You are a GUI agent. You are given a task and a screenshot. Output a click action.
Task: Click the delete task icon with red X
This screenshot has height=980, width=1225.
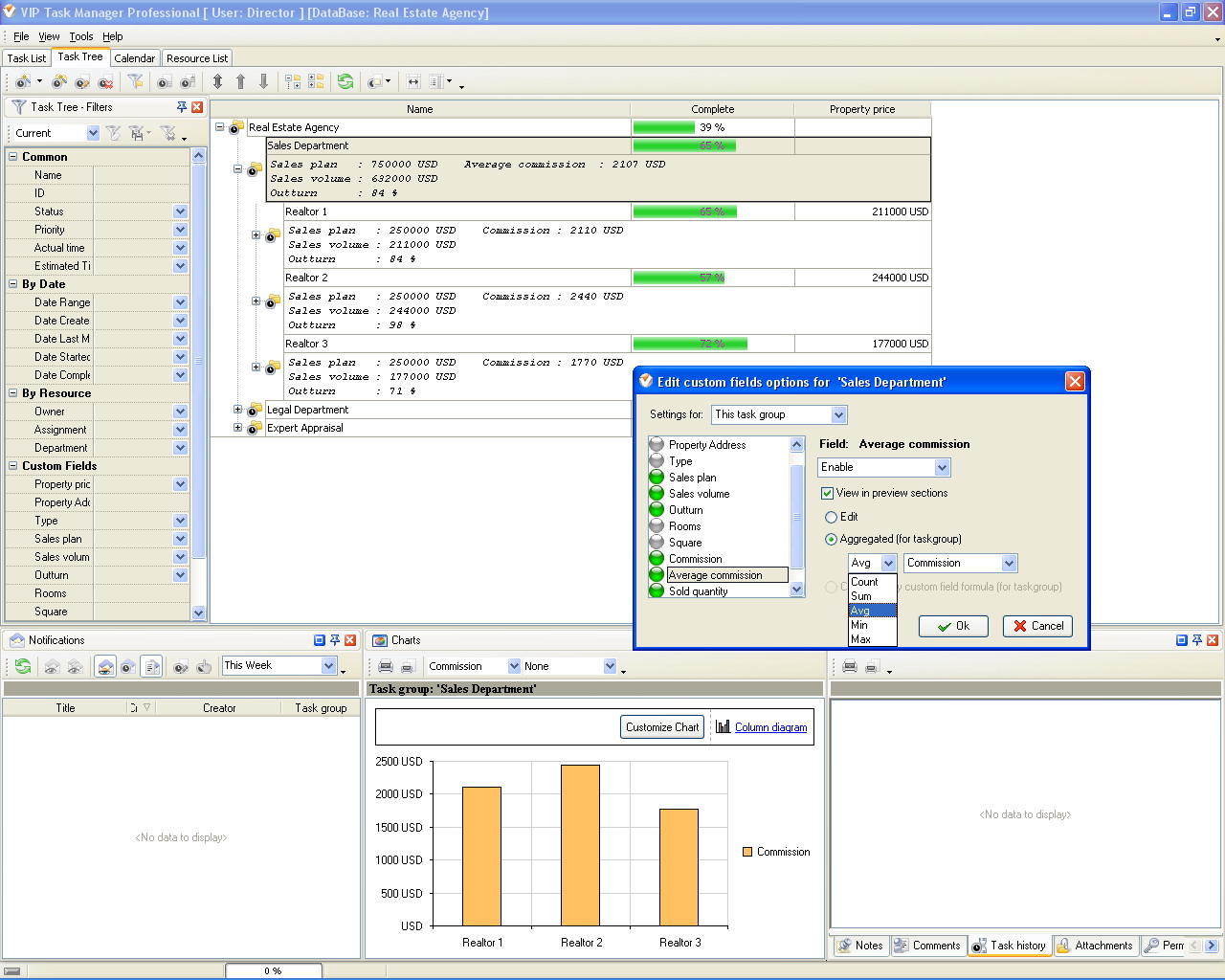pyautogui.click(x=105, y=82)
